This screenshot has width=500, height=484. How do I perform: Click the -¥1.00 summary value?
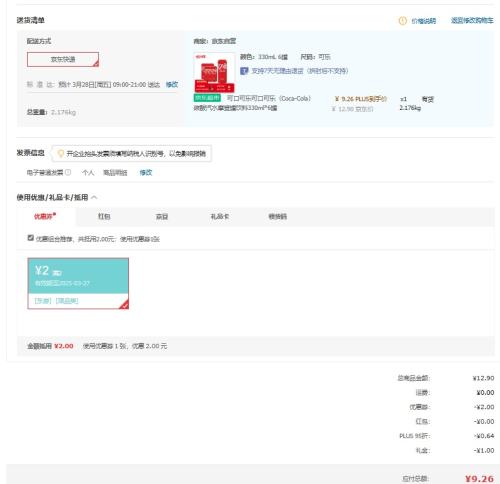[x=484, y=450]
